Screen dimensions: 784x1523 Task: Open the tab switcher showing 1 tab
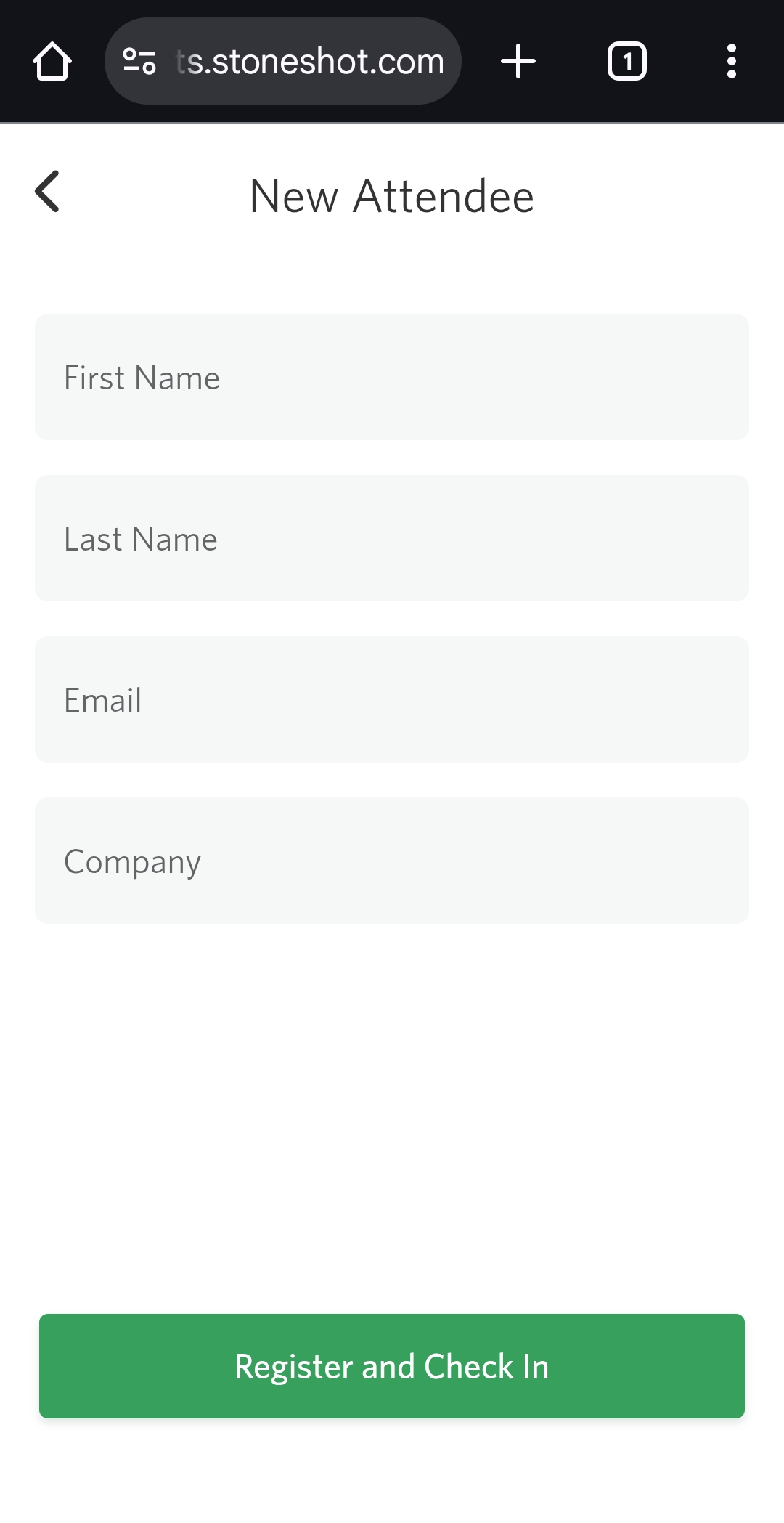[x=626, y=61]
